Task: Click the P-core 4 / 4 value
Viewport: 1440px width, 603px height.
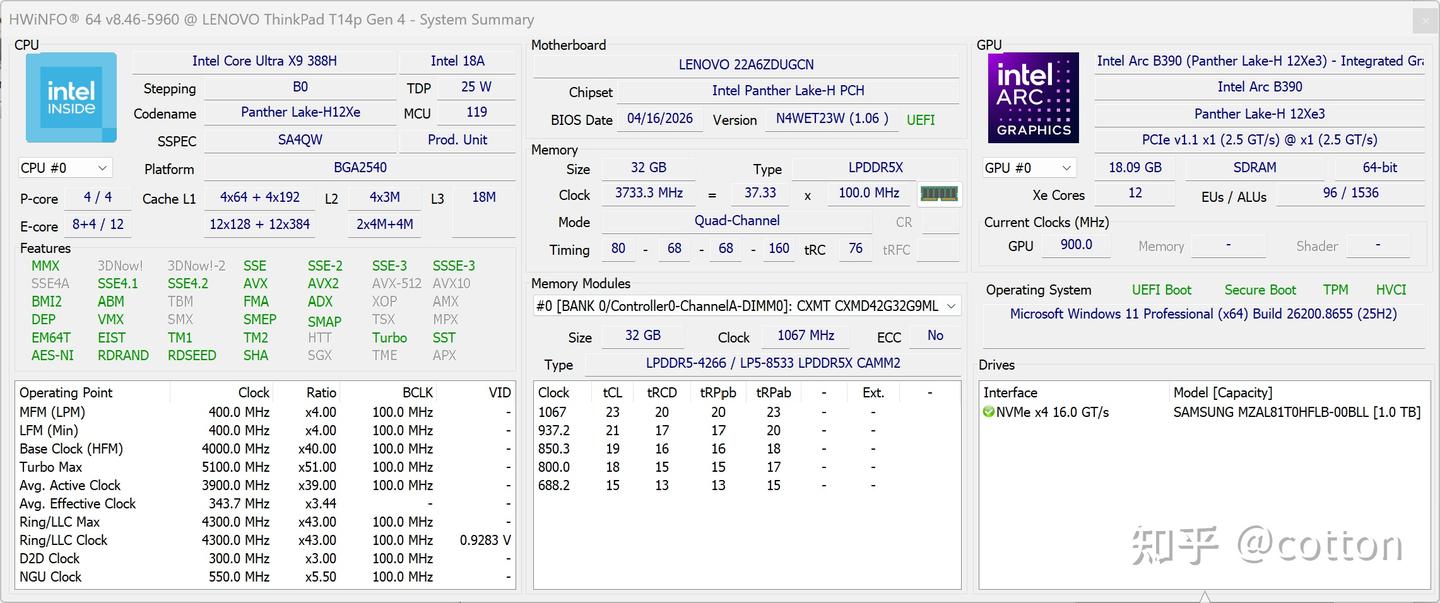Action: coord(98,198)
